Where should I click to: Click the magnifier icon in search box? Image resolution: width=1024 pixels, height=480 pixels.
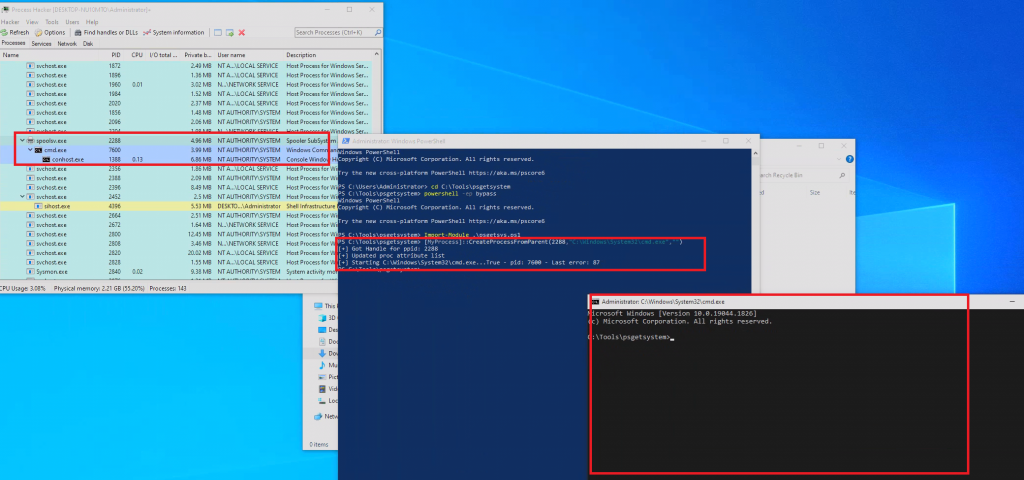(376, 32)
